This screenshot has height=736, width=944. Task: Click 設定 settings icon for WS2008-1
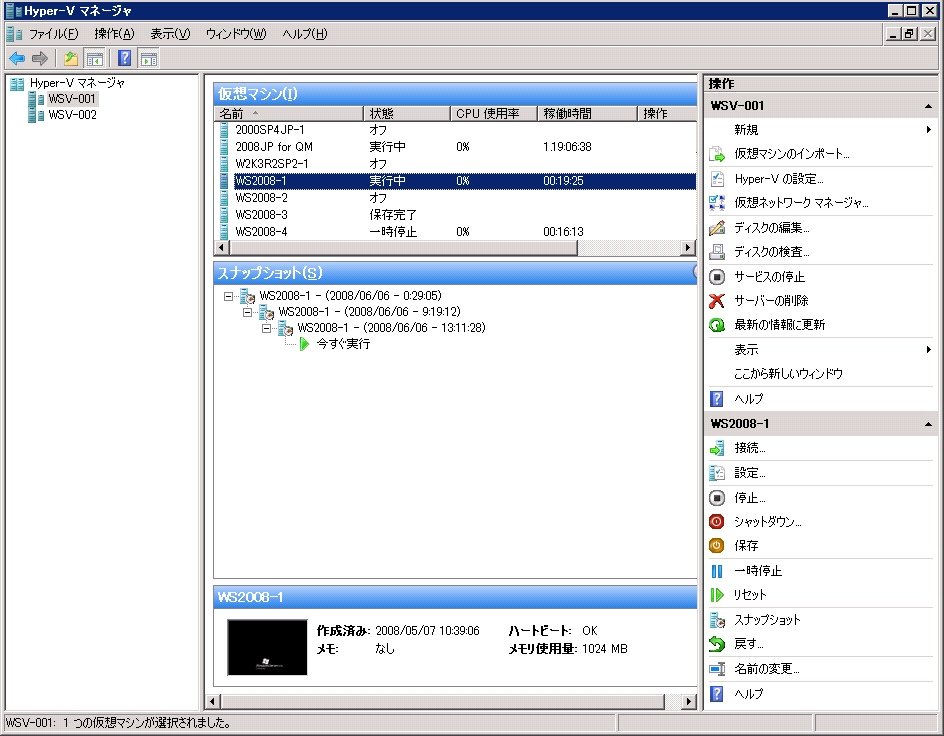(x=716, y=473)
